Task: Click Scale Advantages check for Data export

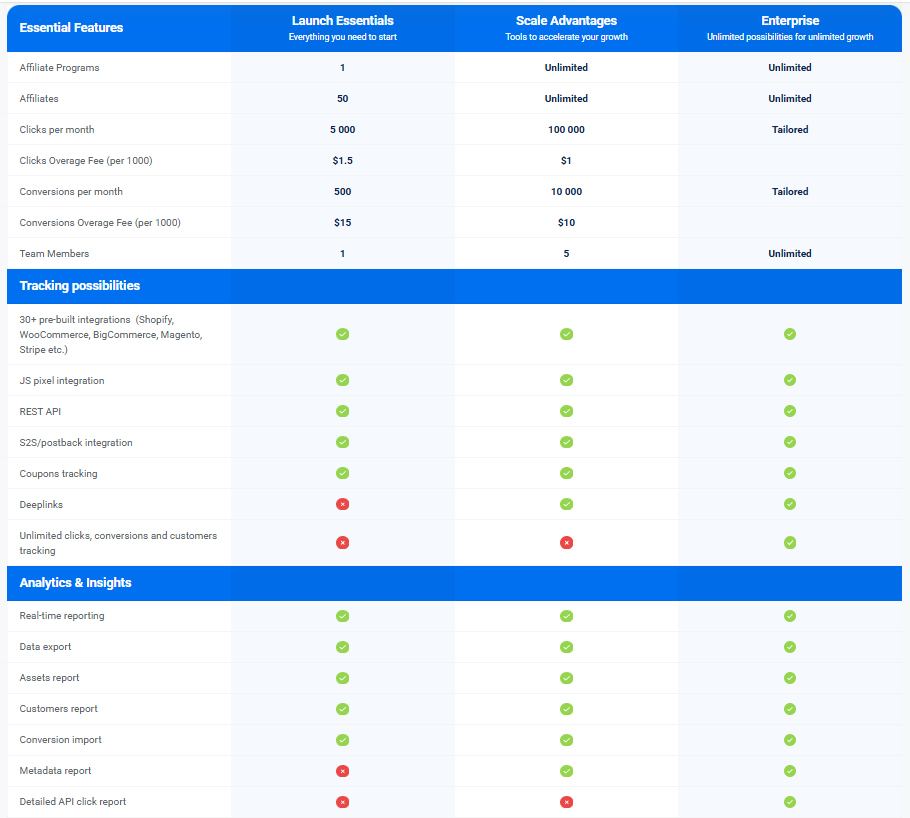Action: 566,647
